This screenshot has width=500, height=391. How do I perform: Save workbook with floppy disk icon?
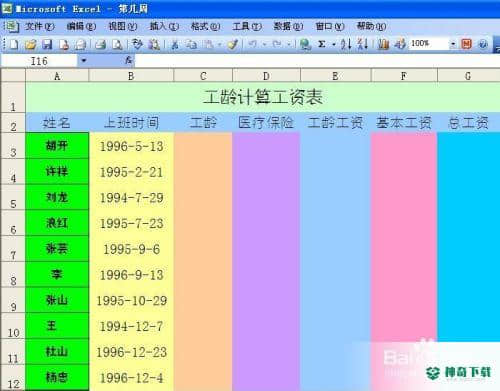coord(47,44)
